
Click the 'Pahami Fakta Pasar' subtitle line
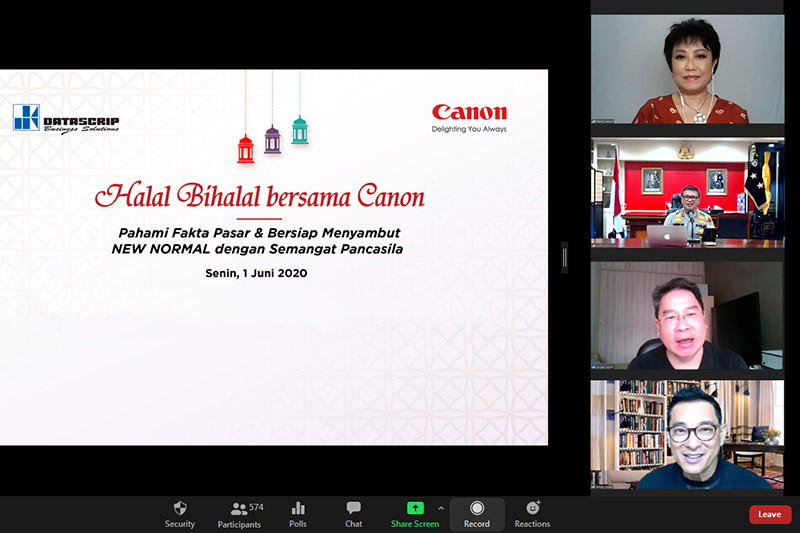(x=259, y=233)
